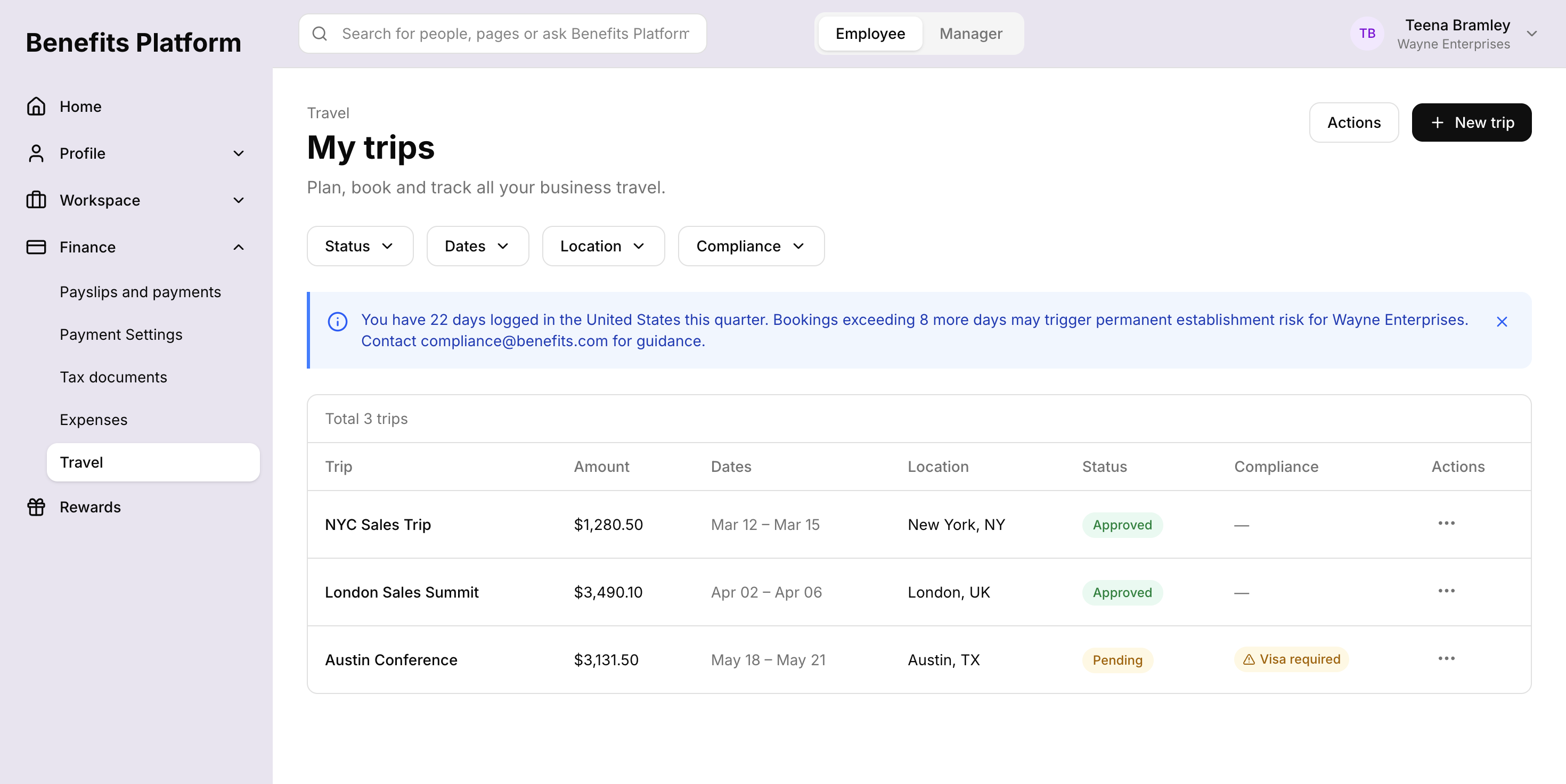Click the Rewards gift icon

point(36,507)
